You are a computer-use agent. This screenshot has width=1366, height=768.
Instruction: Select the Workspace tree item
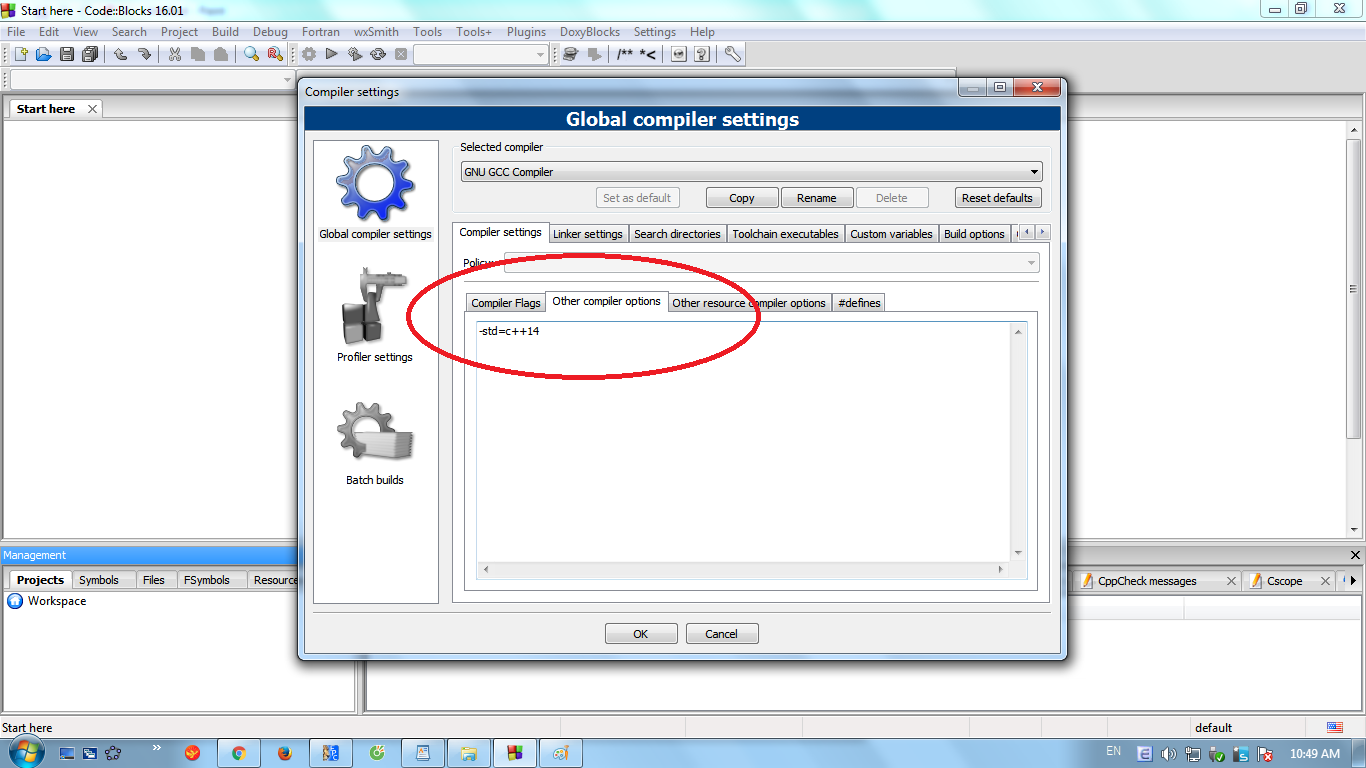57,601
